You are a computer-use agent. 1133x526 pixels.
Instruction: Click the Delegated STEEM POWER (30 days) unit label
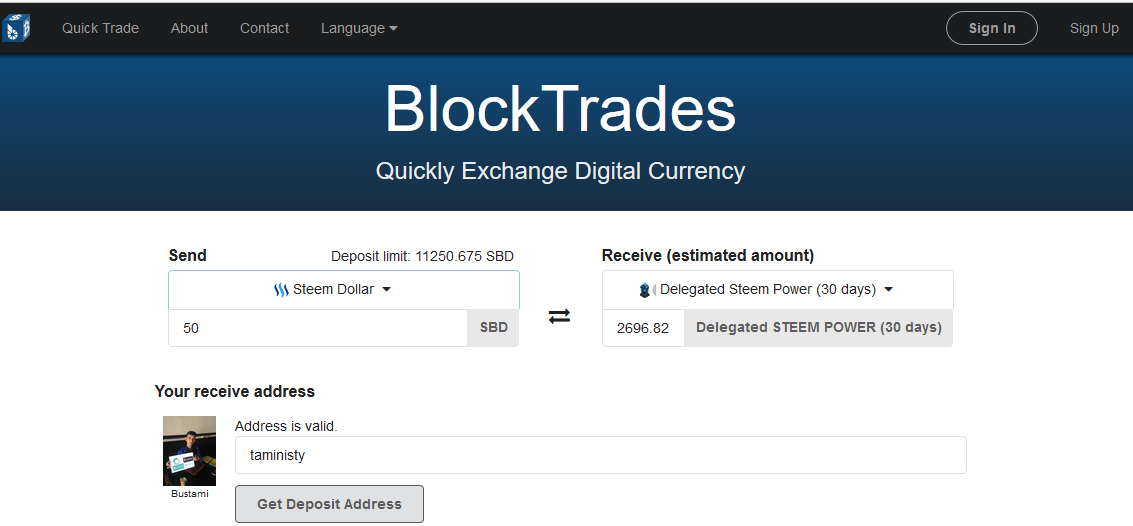click(x=819, y=328)
